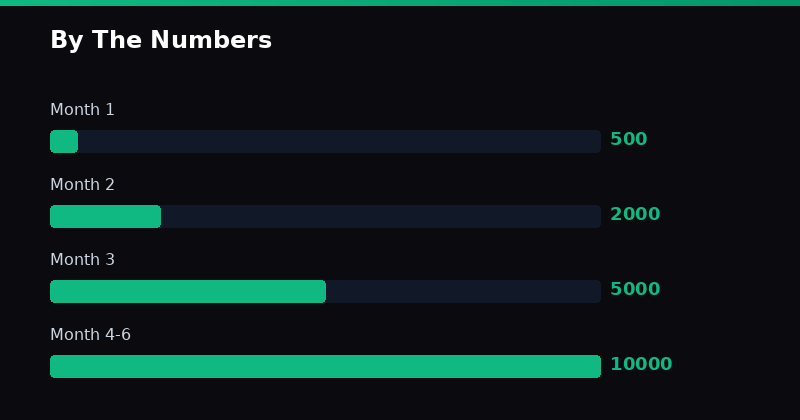Select the "Month 1" label

82,110
